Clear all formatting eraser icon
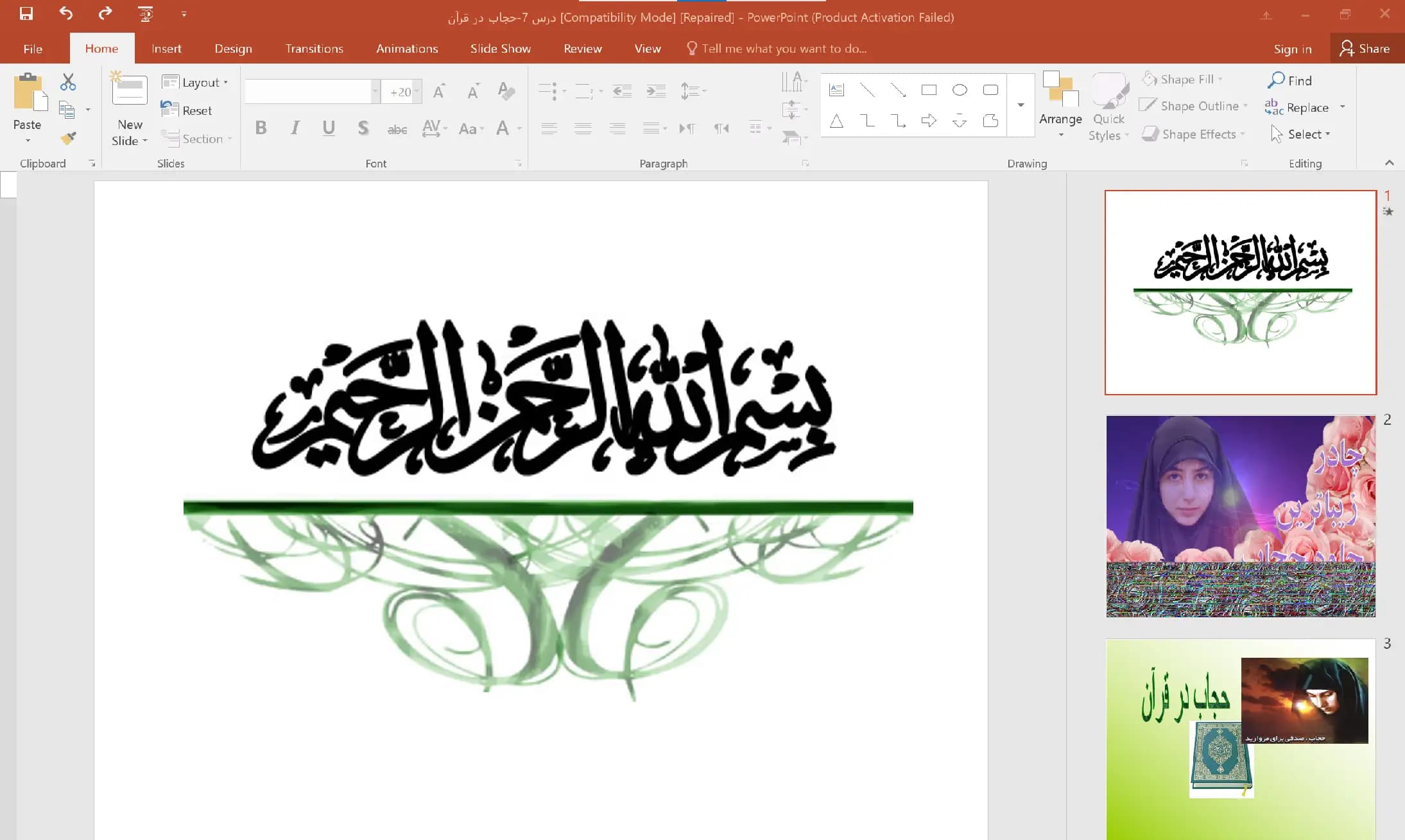Image resolution: width=1405 pixels, height=840 pixels. point(506,92)
